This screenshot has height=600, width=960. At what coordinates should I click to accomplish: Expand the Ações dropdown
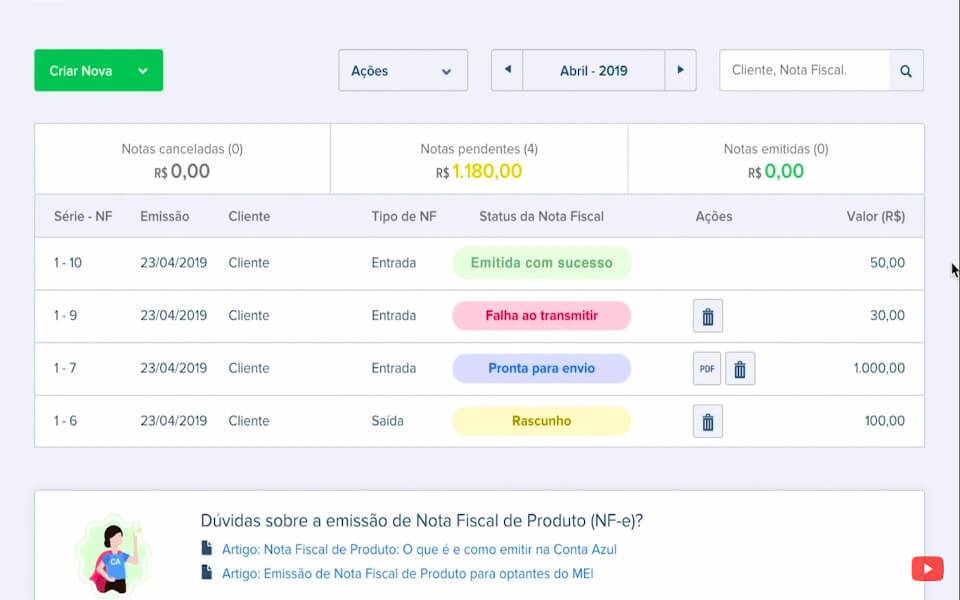(403, 70)
